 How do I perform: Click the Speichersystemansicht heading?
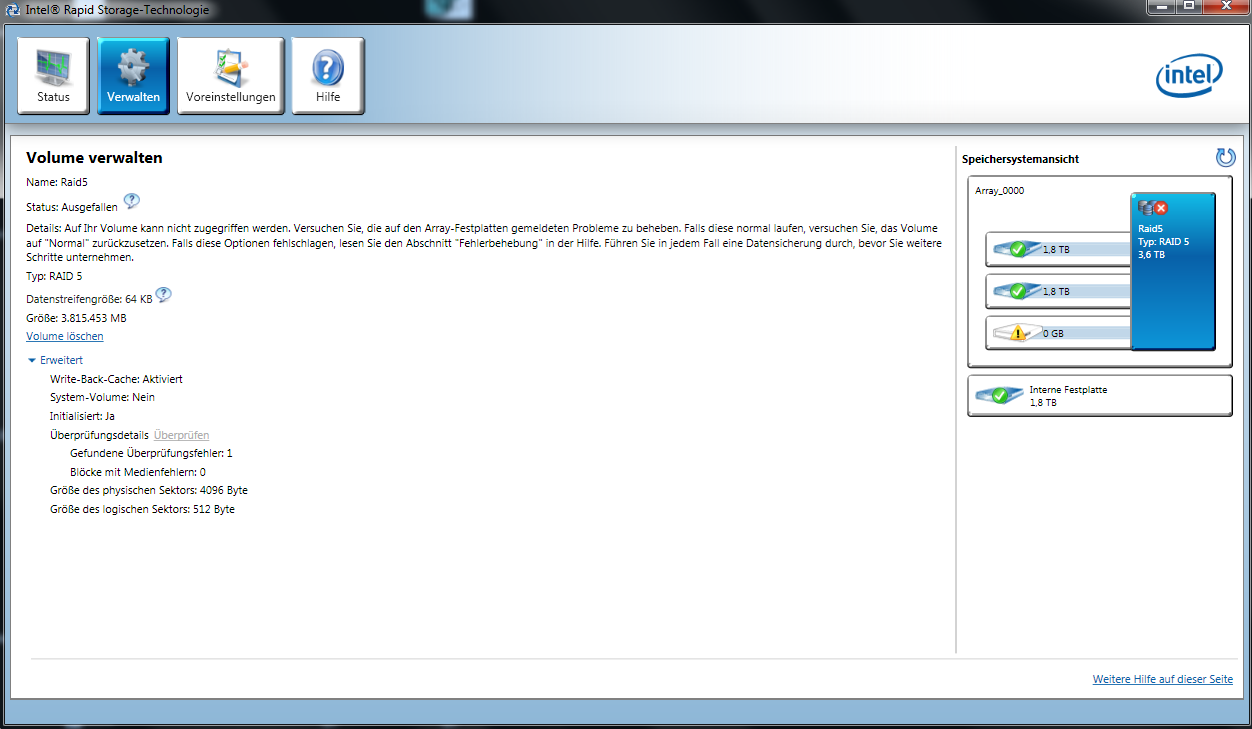pos(1020,159)
